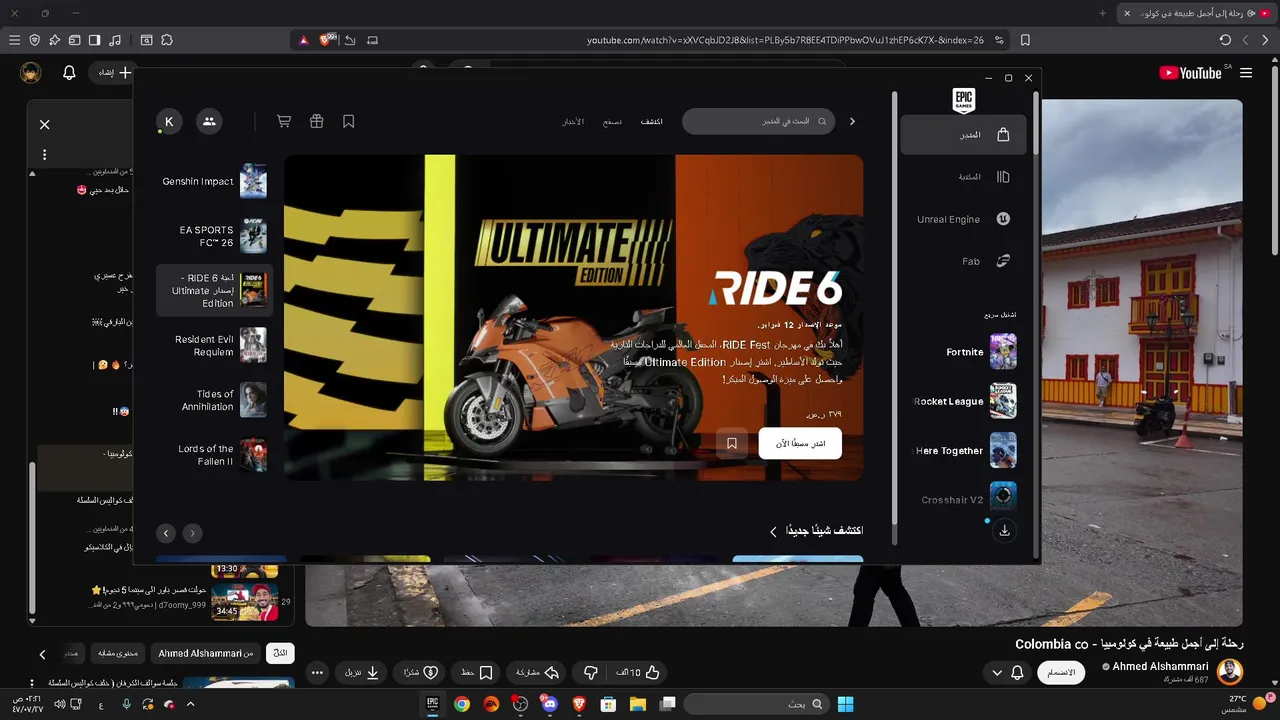This screenshot has height=720, width=1280.
Task: Select Resident Evil Requiem in carousel list
Action: tap(214, 345)
